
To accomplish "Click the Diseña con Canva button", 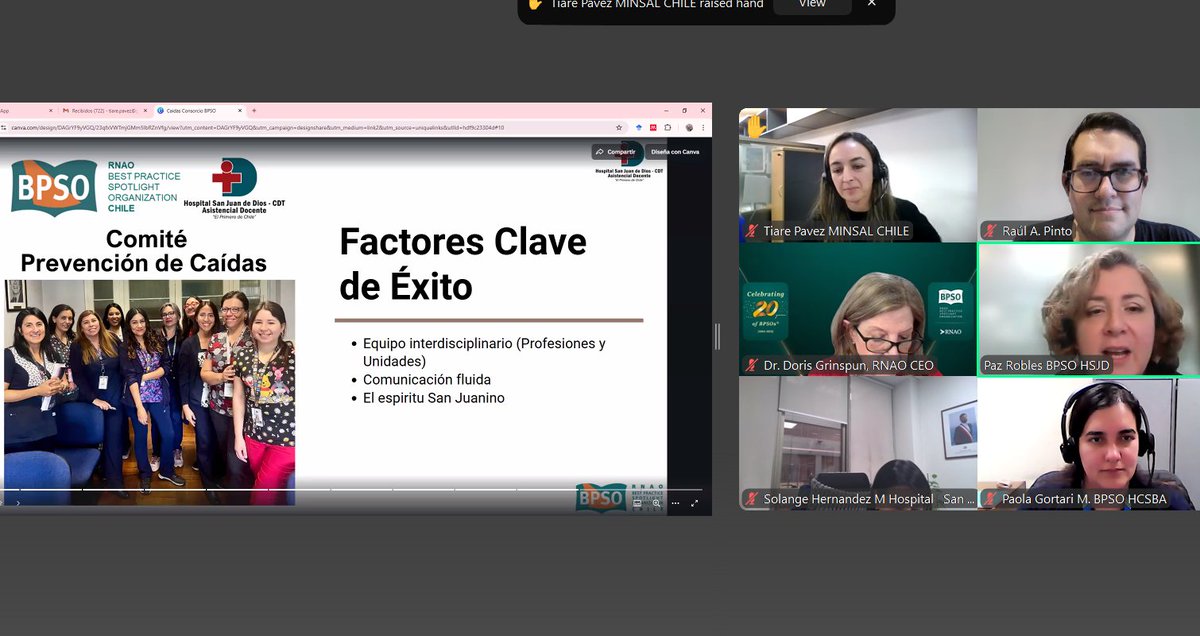I will (676, 152).
